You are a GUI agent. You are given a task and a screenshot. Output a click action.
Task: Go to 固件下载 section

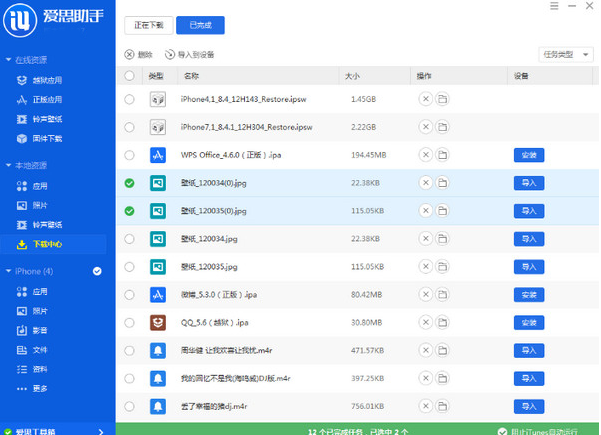(x=47, y=138)
